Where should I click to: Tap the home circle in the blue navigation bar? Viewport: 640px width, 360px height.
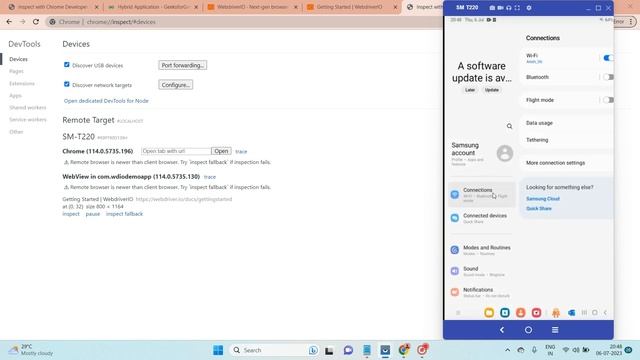point(529,330)
